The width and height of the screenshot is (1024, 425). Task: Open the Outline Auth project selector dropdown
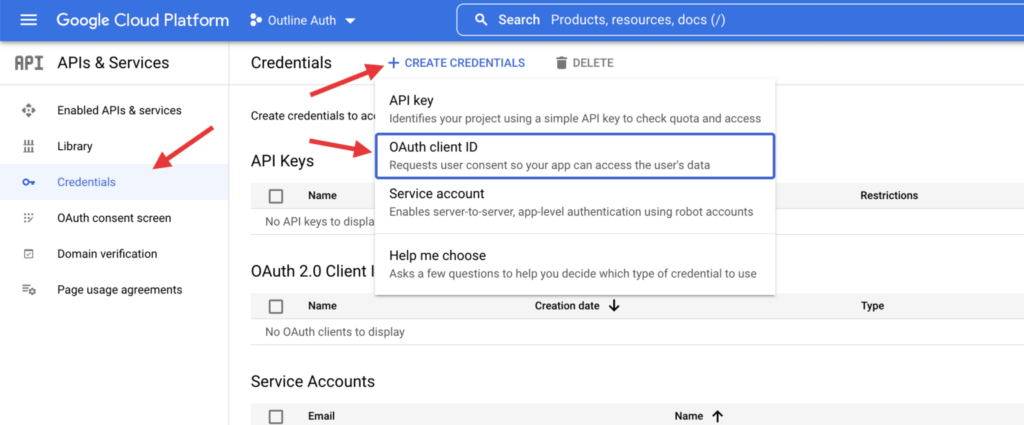click(303, 20)
